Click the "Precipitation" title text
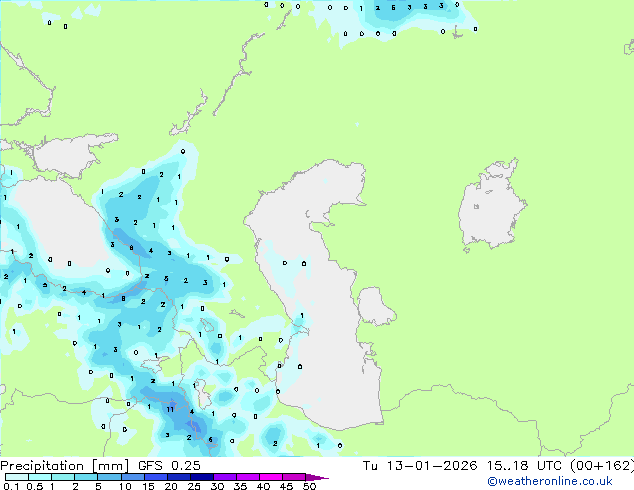 point(42,466)
